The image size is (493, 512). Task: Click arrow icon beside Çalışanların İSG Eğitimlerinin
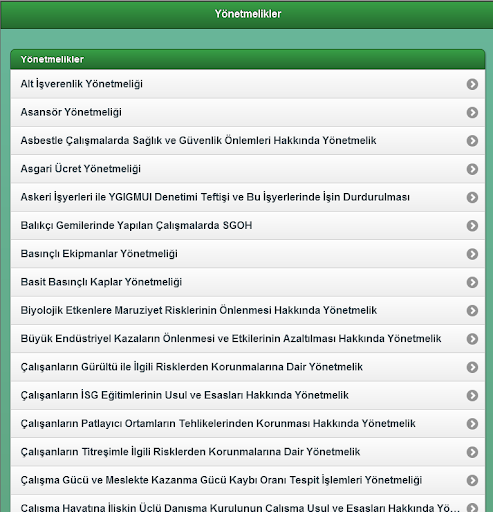[472, 396]
